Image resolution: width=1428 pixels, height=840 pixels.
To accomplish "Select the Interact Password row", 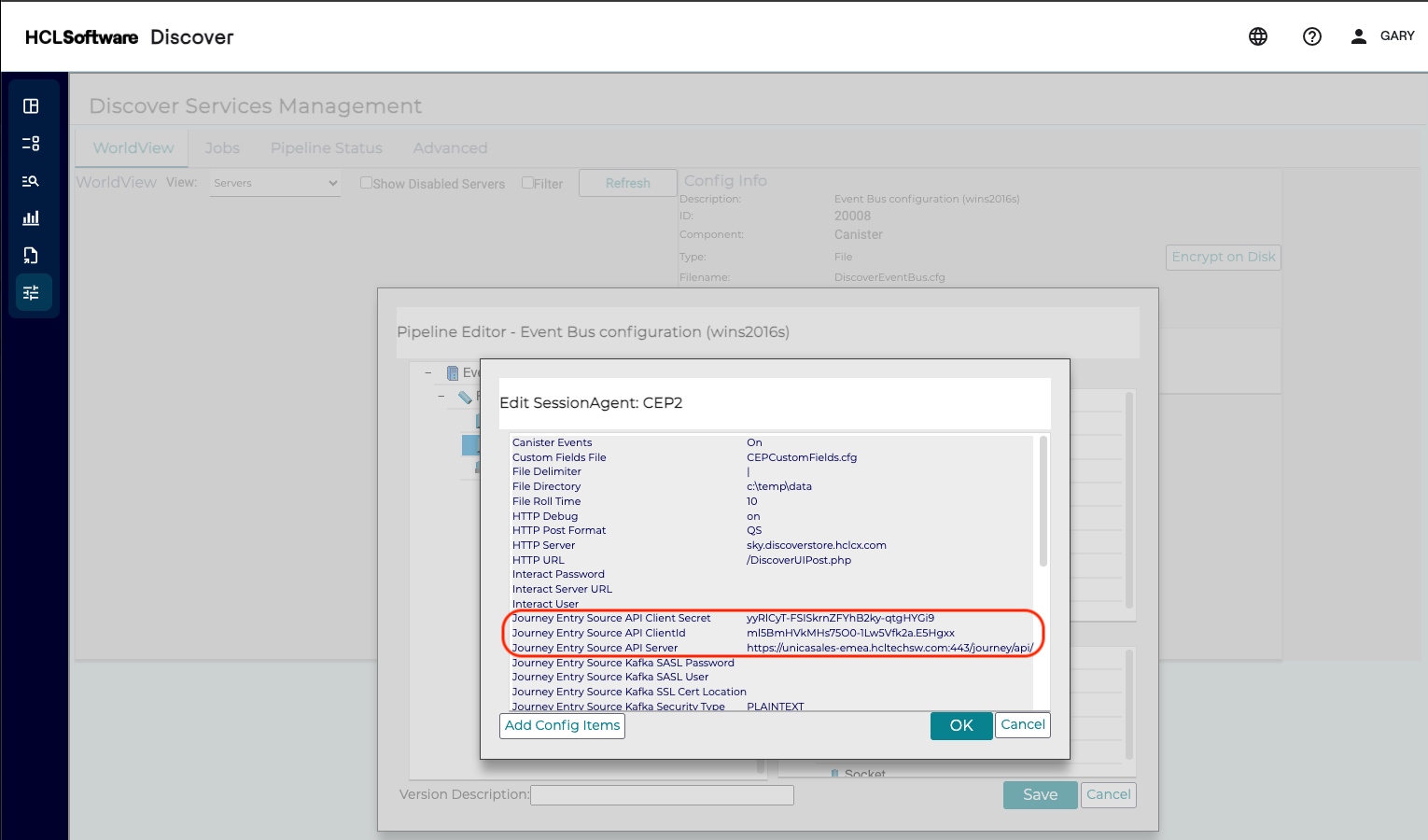I will click(x=771, y=574).
